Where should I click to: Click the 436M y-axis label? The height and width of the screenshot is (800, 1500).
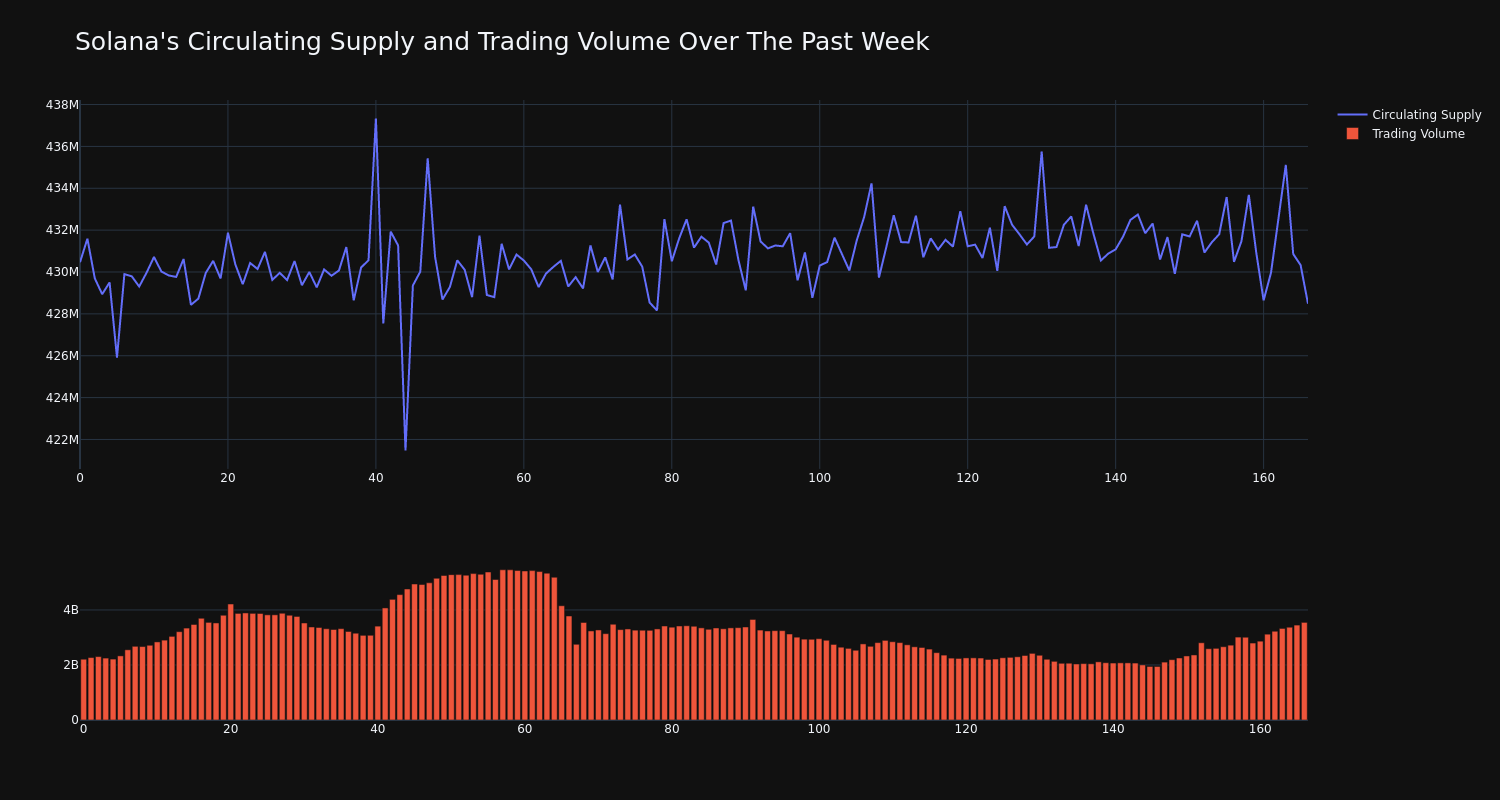pos(62,147)
